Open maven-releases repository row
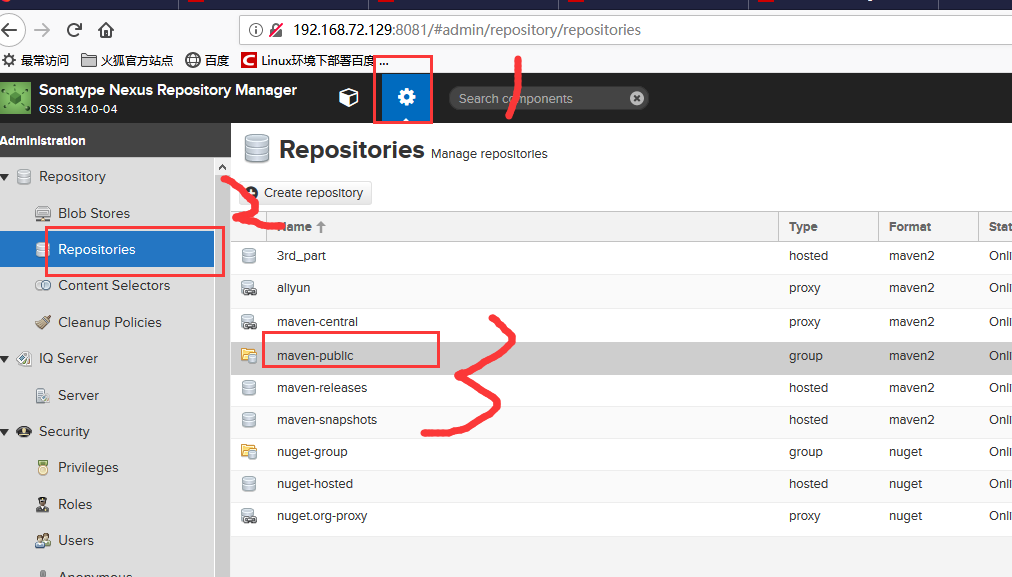Image resolution: width=1012 pixels, height=577 pixels. coord(622,388)
